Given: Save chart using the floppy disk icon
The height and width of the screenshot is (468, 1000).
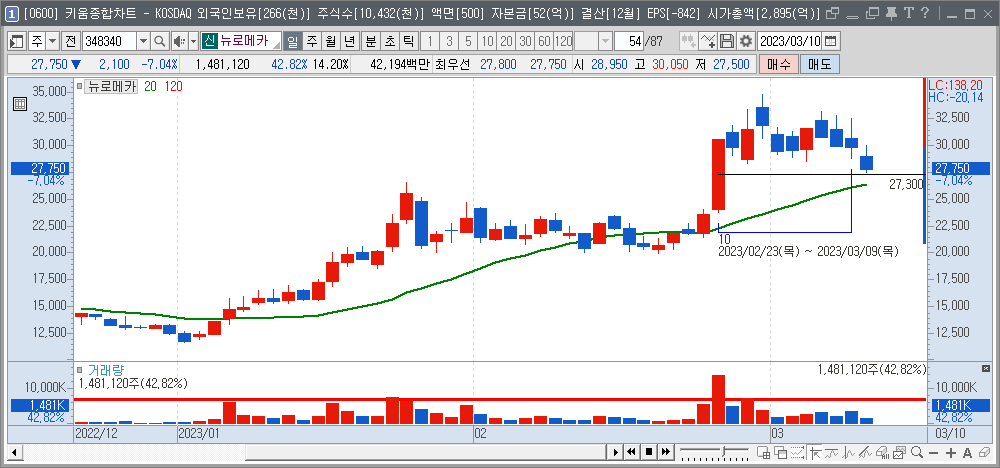Looking at the screenshot, I should (x=726, y=41).
